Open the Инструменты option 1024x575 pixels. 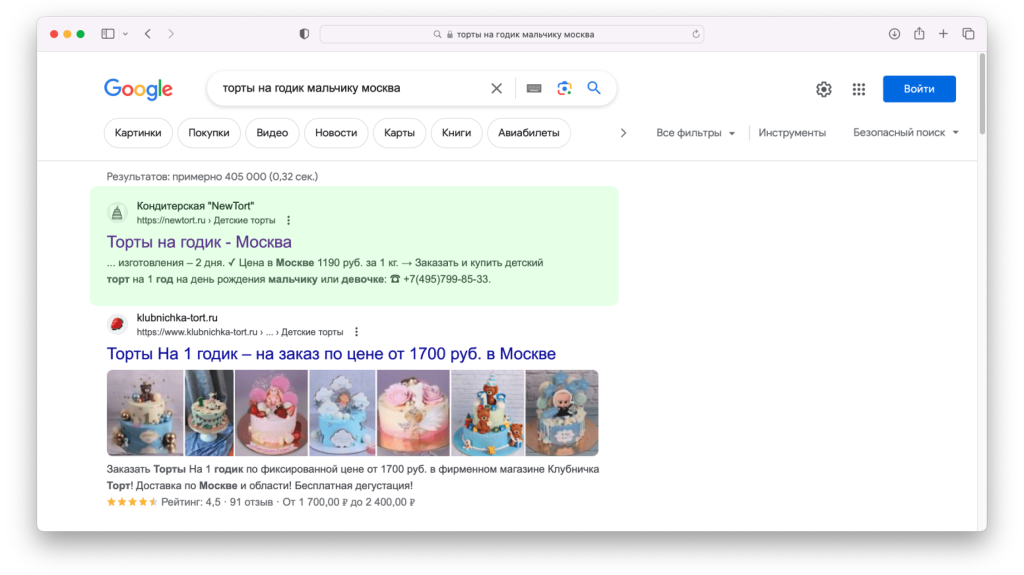pyautogui.click(x=792, y=133)
